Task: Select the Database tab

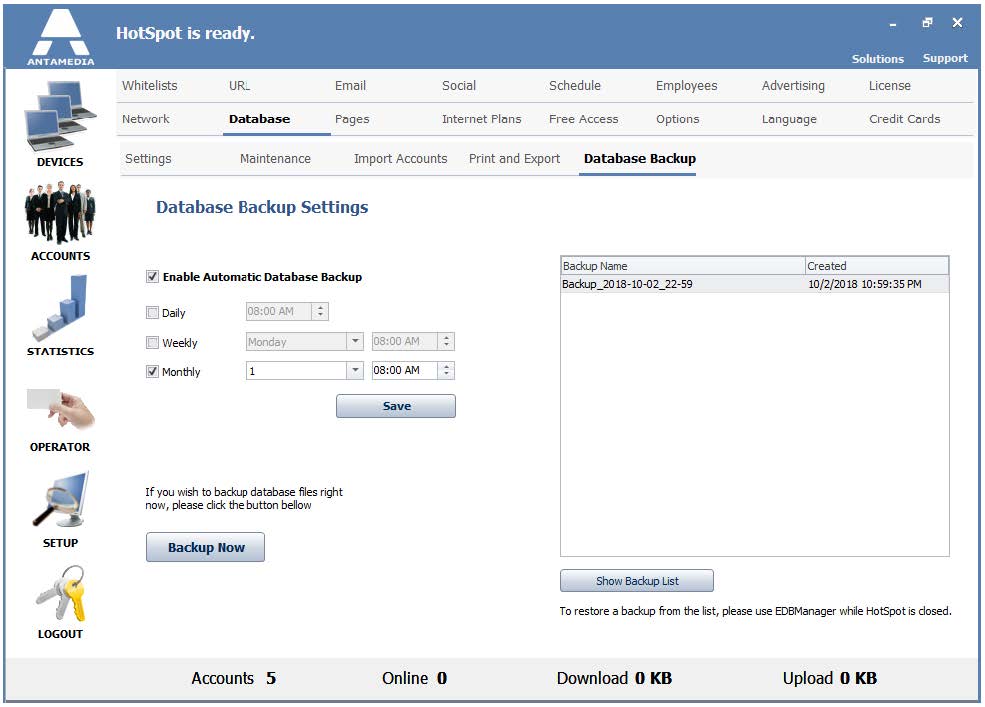Action: [x=259, y=119]
